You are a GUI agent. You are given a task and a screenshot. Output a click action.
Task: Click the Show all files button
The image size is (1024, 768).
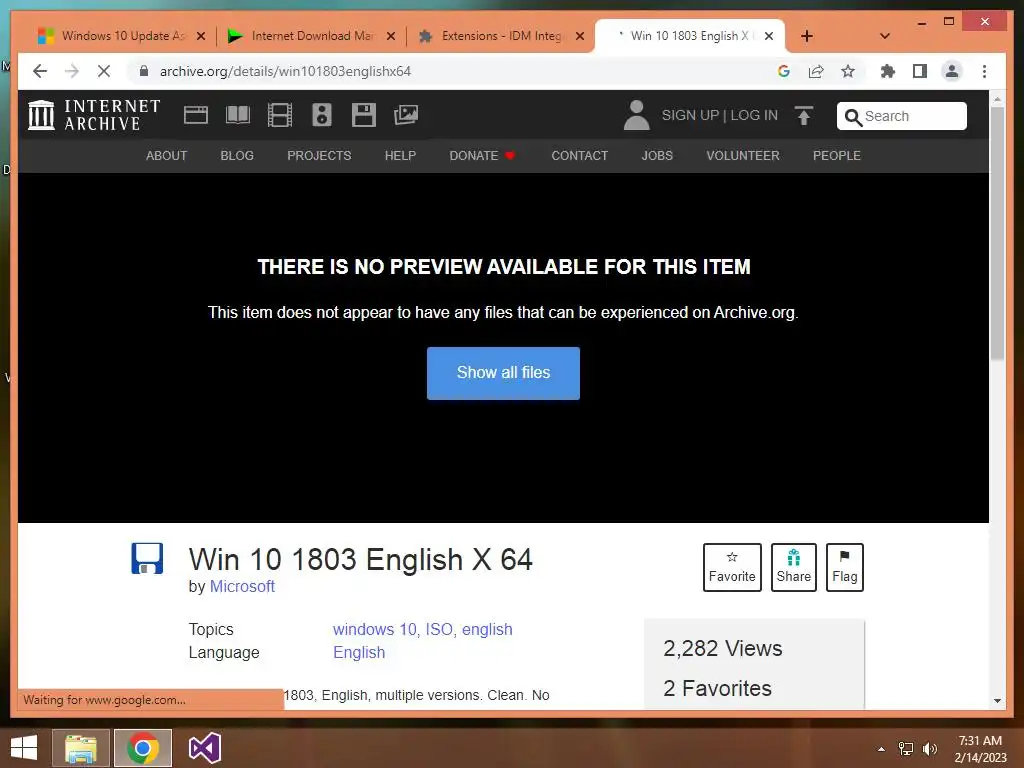tap(504, 373)
